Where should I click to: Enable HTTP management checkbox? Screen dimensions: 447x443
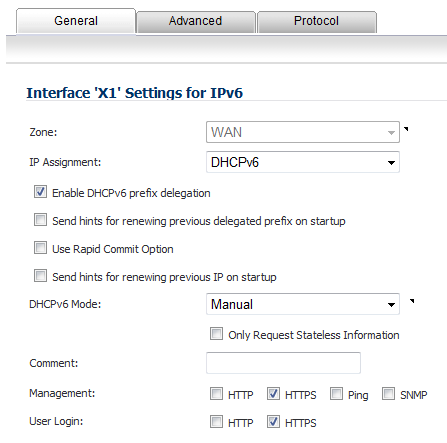coord(216,394)
